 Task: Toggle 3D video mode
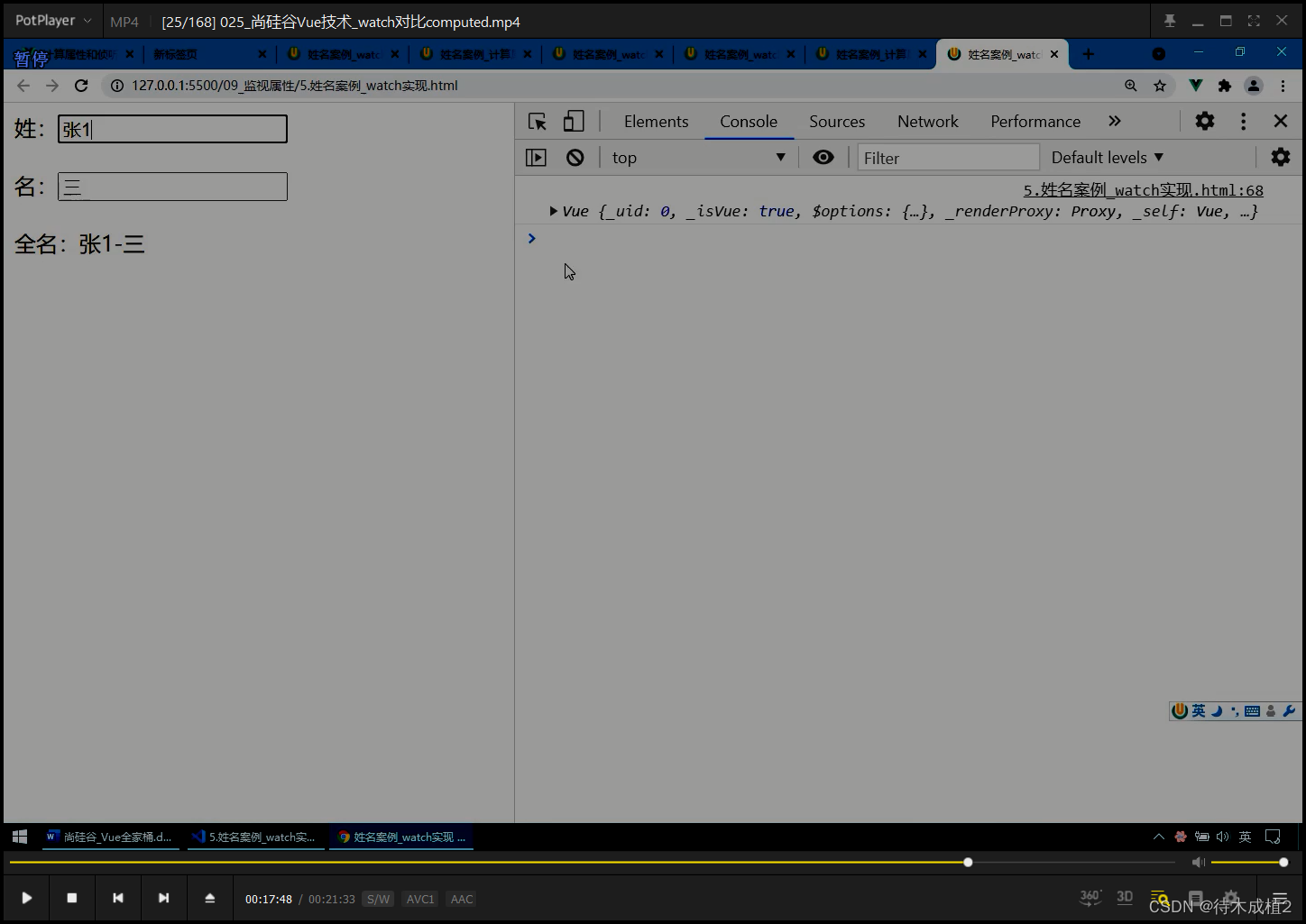tap(1125, 897)
